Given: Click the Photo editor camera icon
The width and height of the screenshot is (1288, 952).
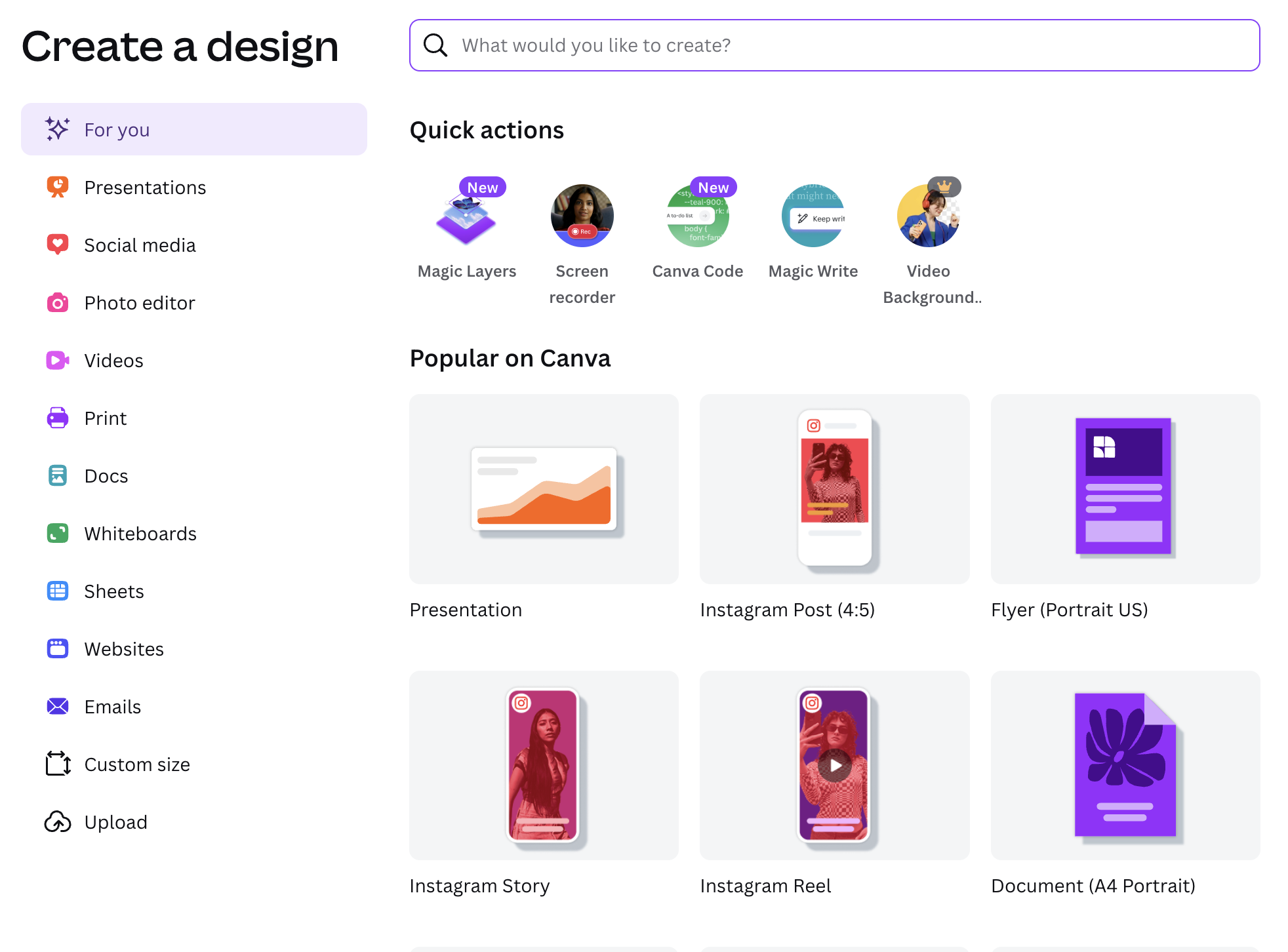Looking at the screenshot, I should pos(58,302).
